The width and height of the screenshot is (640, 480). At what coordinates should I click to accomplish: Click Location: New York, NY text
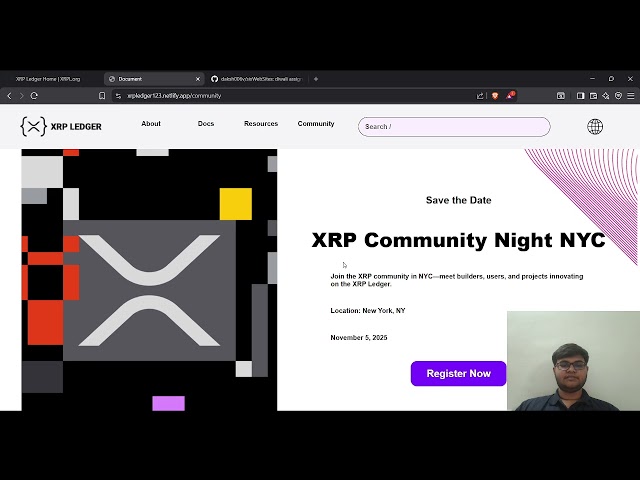click(368, 311)
